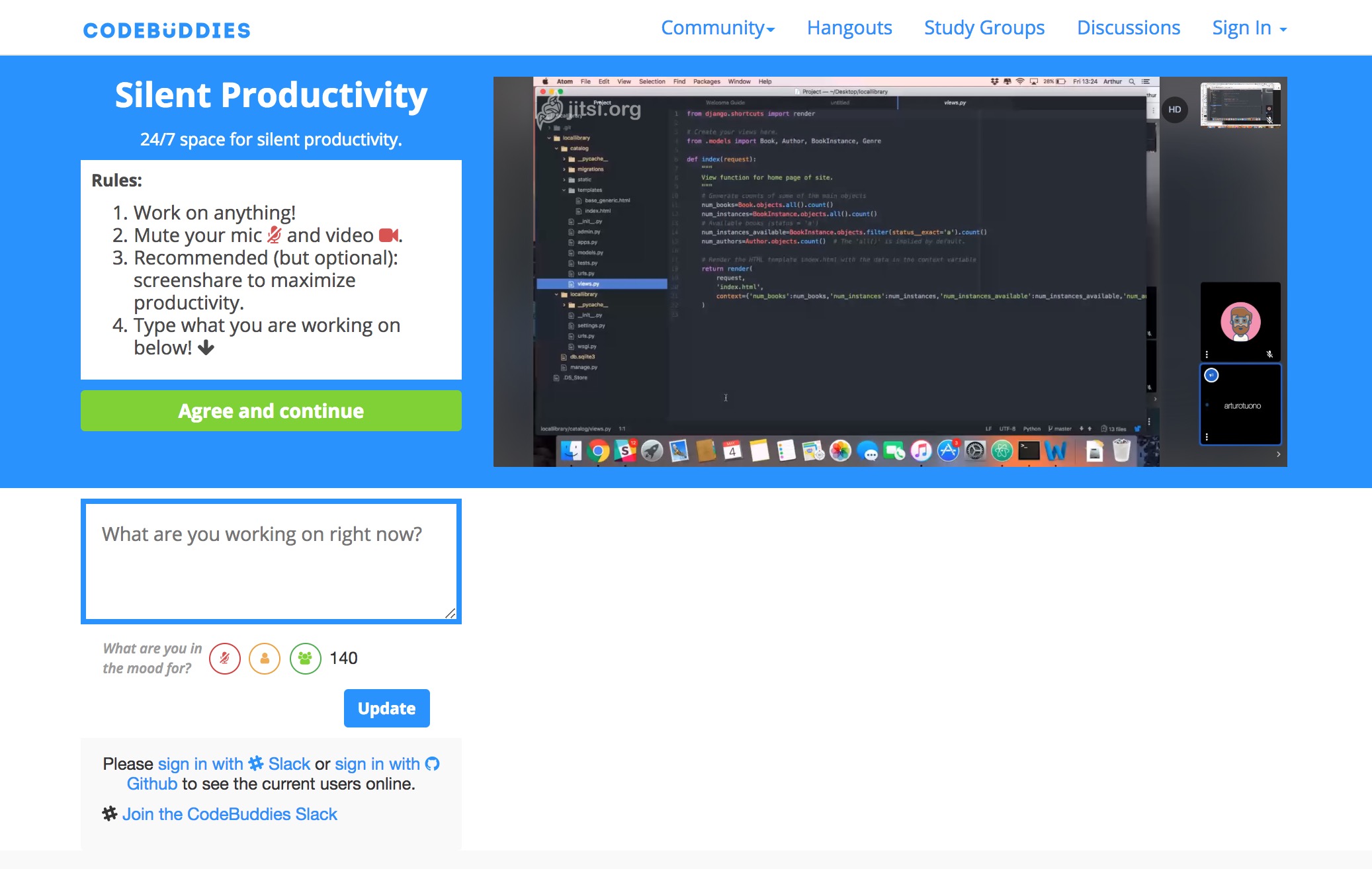
Task: Open the three-dot menu on the avatar participant tile
Action: point(1207,354)
